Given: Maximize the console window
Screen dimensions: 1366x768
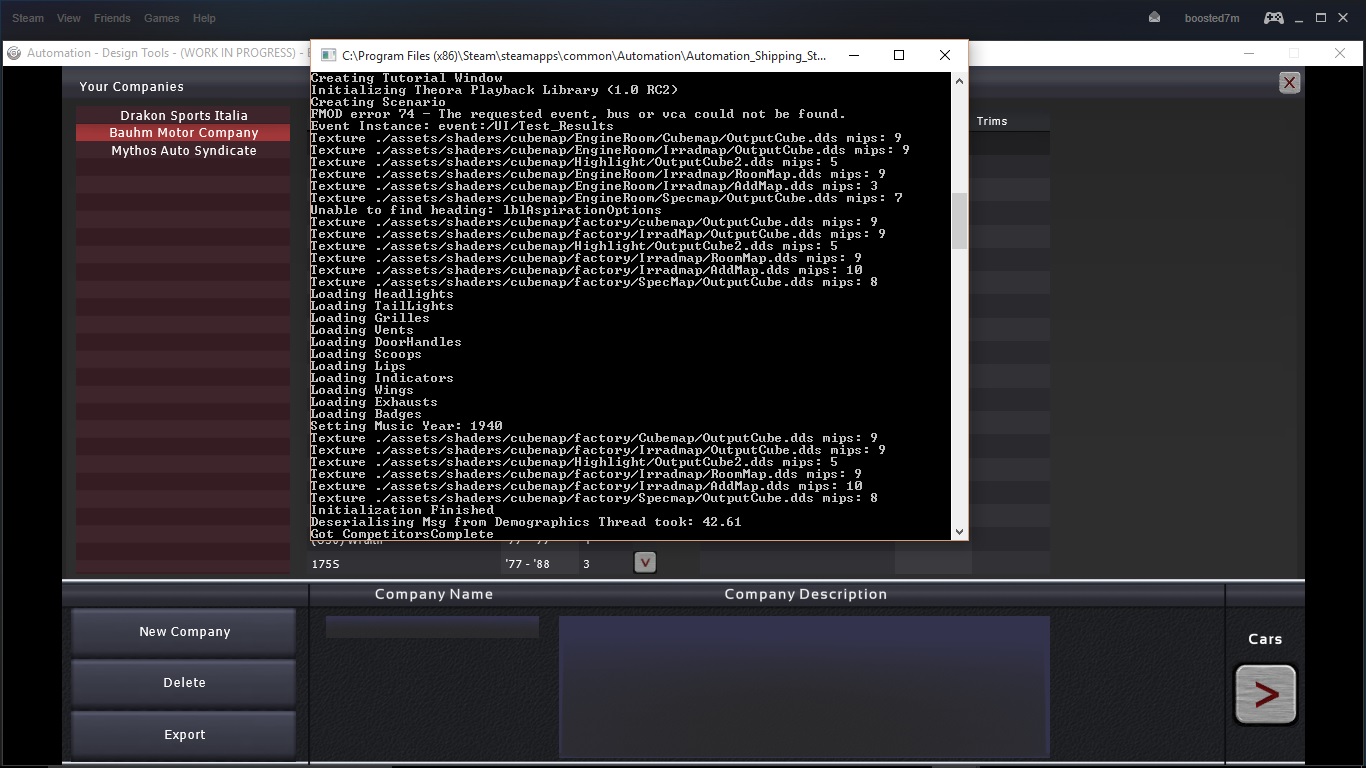Looking at the screenshot, I should (899, 56).
